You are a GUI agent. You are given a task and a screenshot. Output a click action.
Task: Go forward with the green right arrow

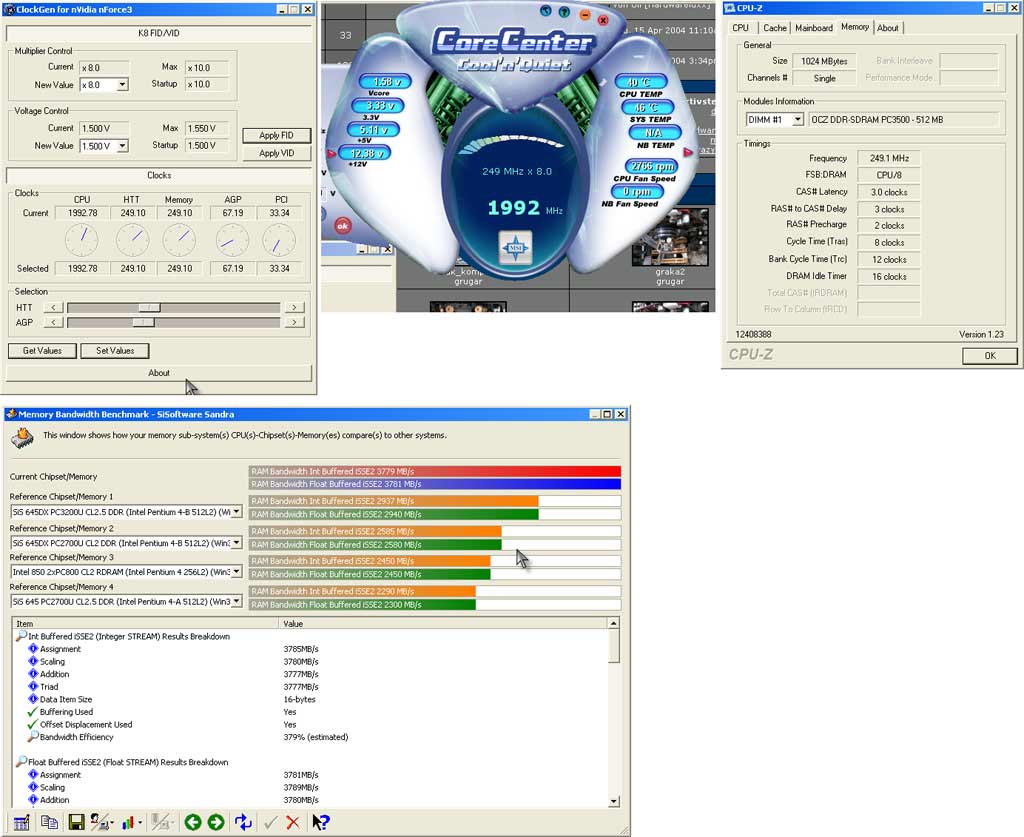216,822
